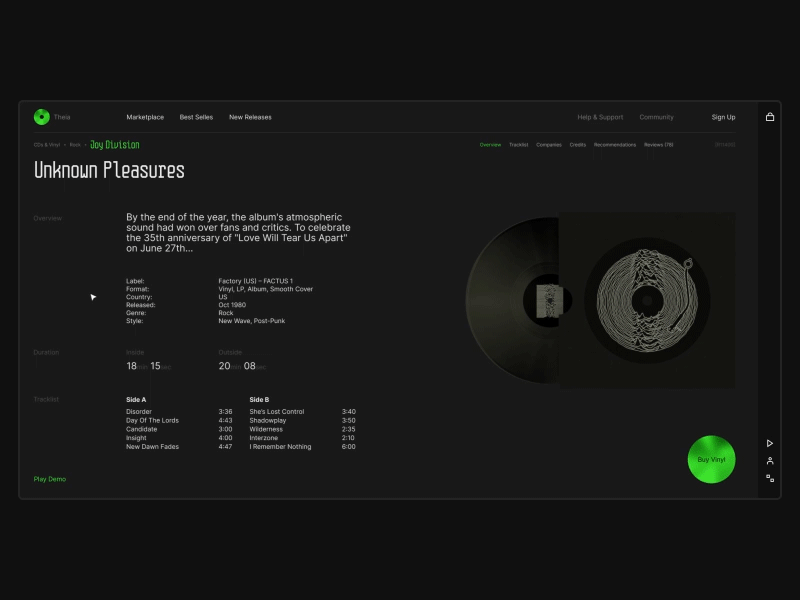
Task: Click the Sign Up button
Action: (723, 117)
